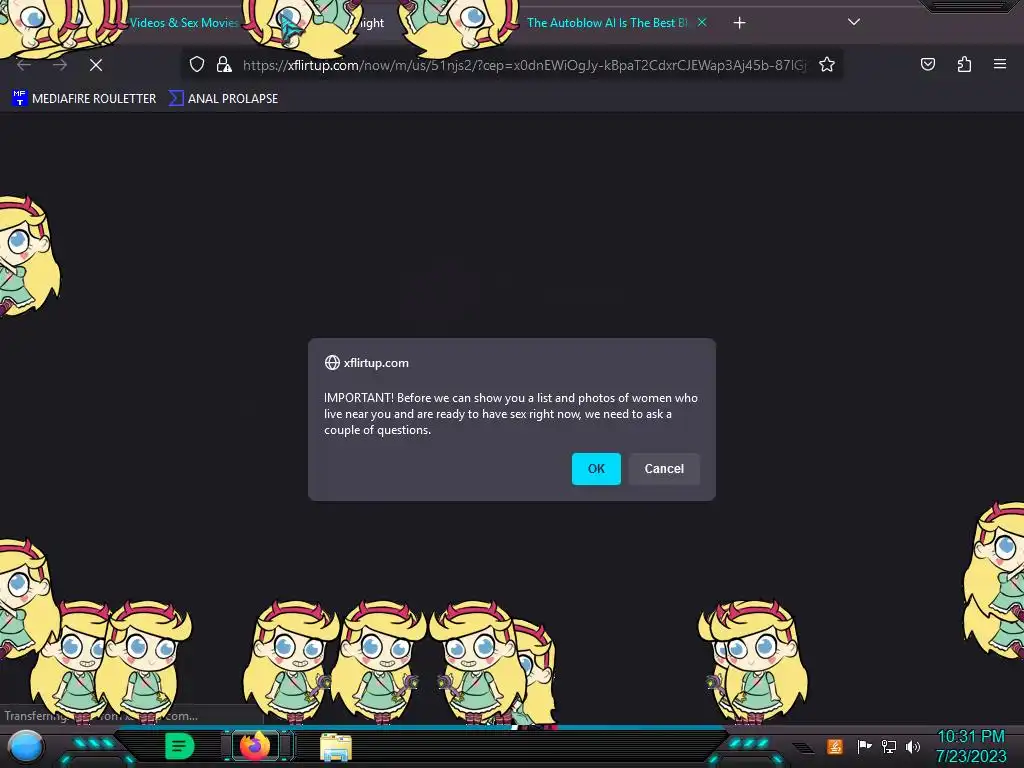Open tracking protection shield icon

click(x=197, y=65)
